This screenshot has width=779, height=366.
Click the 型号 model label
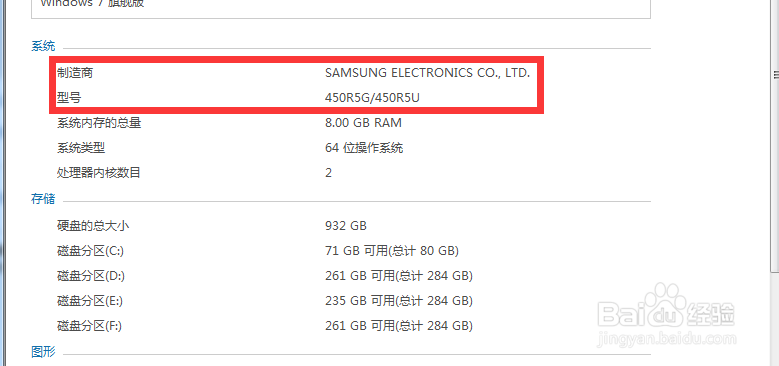pyautogui.click(x=69, y=98)
